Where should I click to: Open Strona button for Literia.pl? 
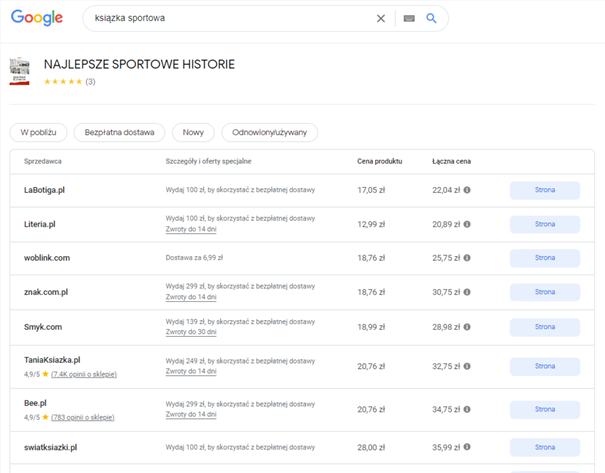pos(545,224)
